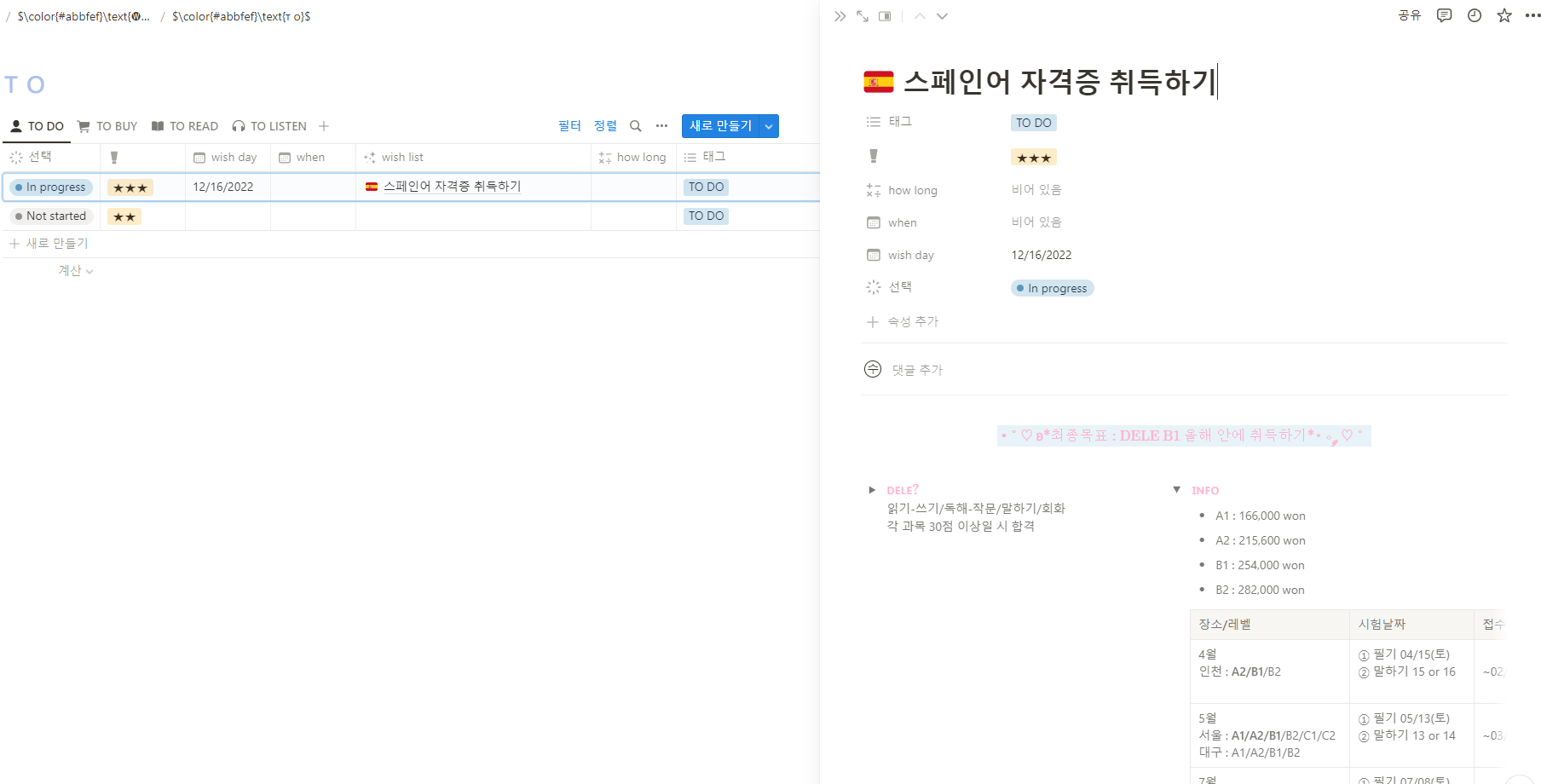1541x784 pixels.
Task: Click wish day property label in panel
Action: point(910,255)
